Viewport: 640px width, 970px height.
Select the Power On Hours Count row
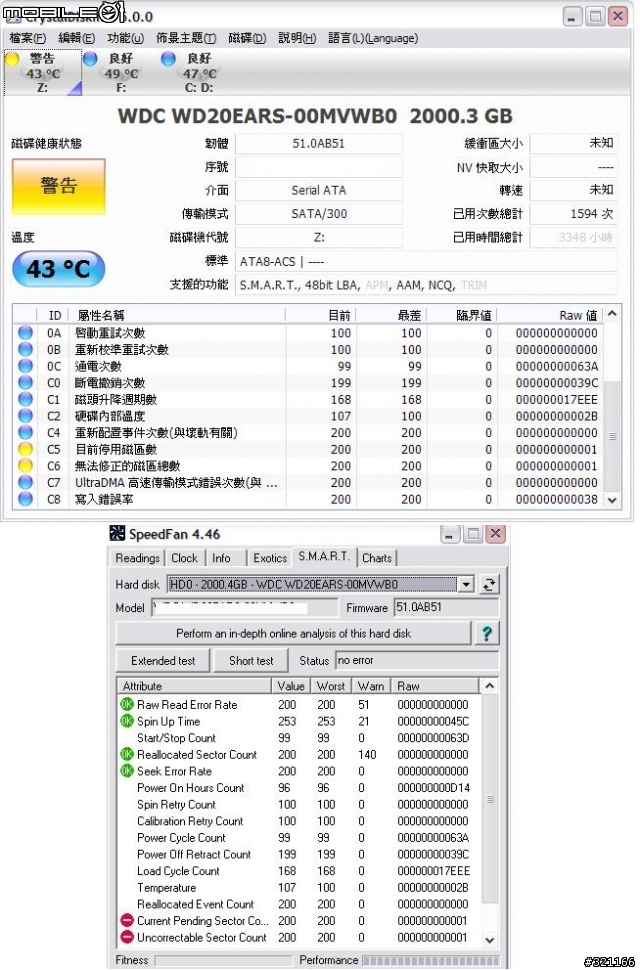298,788
